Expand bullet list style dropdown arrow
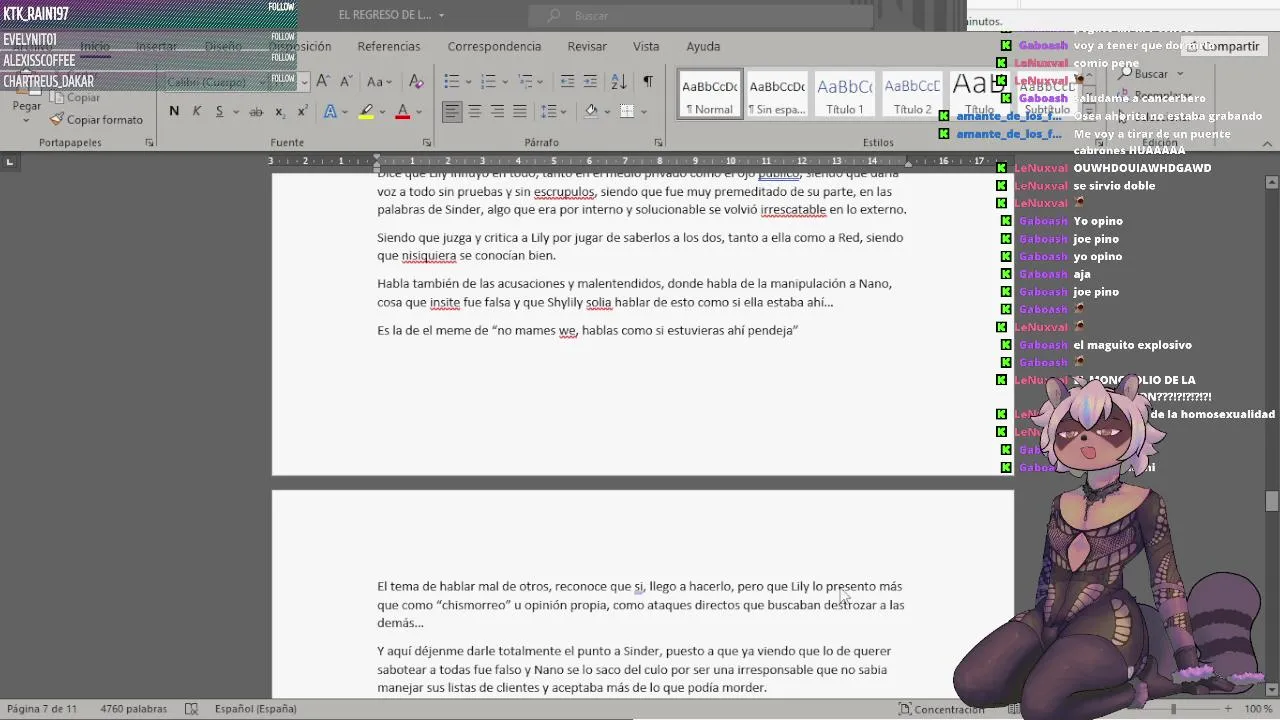 point(468,82)
